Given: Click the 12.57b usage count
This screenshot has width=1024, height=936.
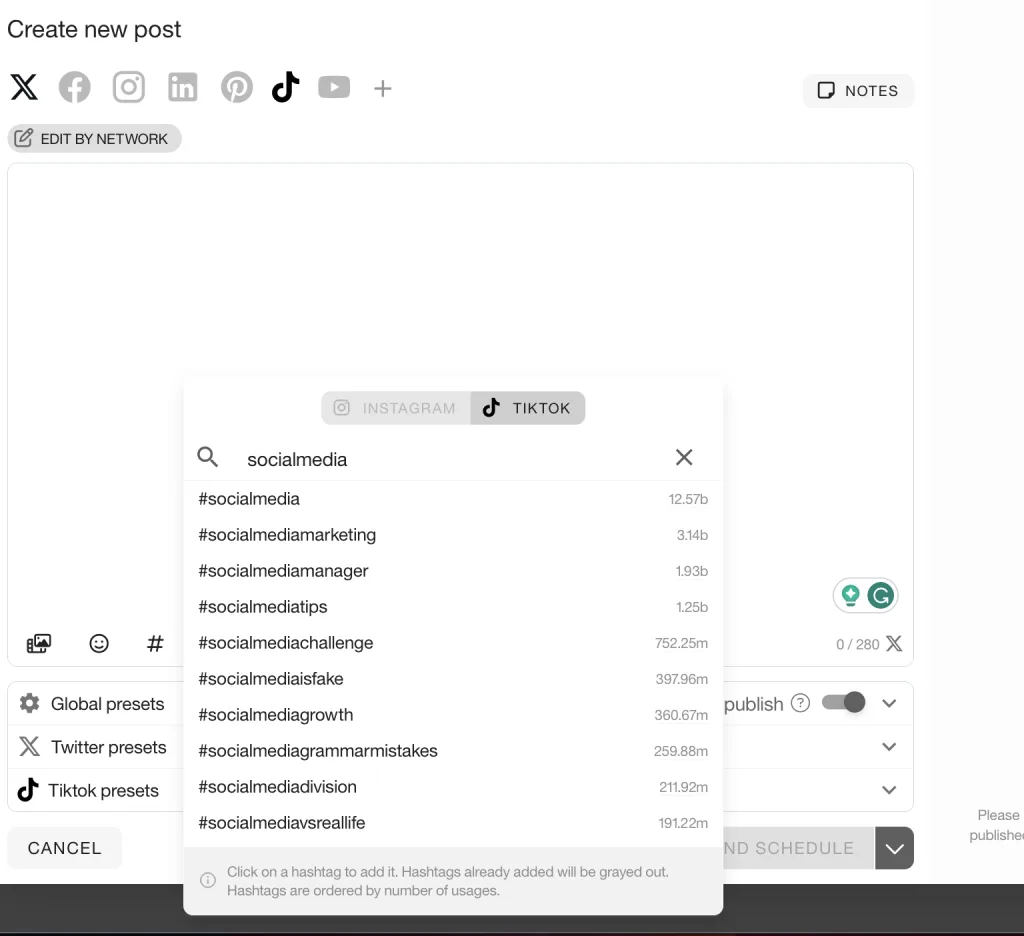Looking at the screenshot, I should click(x=688, y=499).
